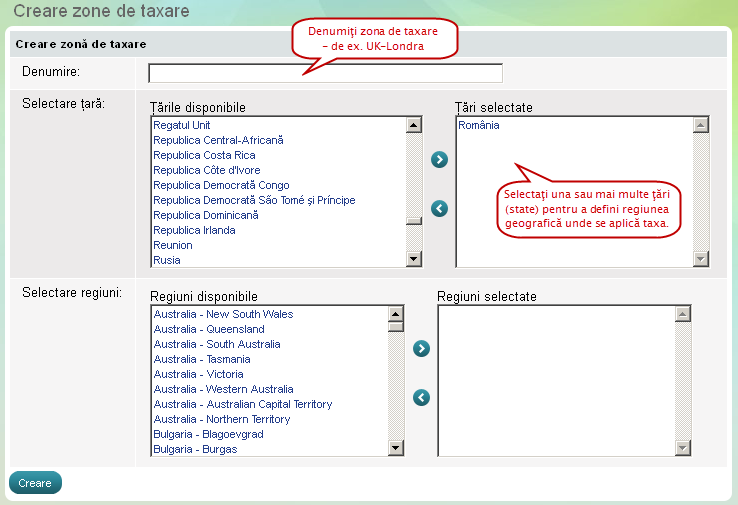The height and width of the screenshot is (505, 738).
Task: Select Australia - Tasmania region
Action: [202, 359]
